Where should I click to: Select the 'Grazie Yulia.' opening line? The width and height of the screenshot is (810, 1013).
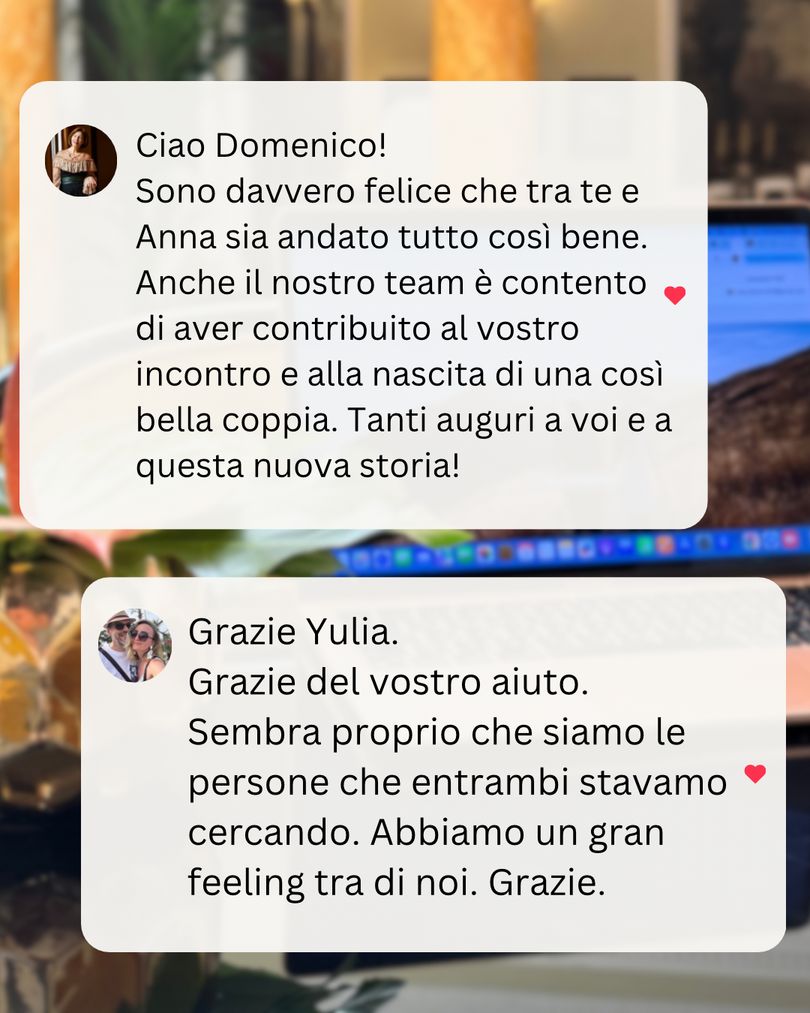[x=293, y=632]
